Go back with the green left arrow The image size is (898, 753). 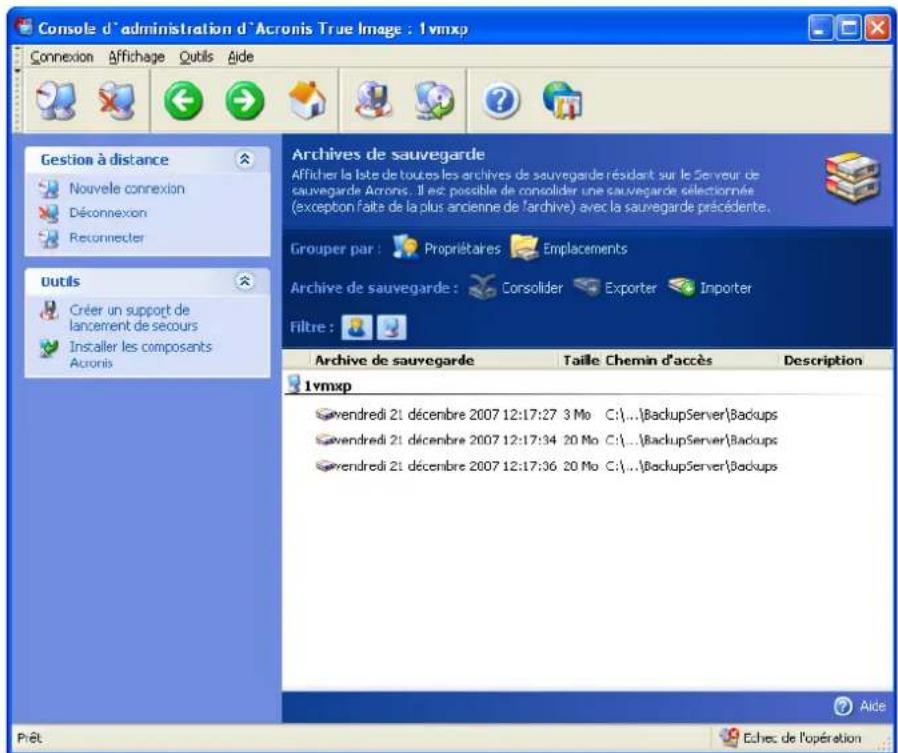pos(183,101)
